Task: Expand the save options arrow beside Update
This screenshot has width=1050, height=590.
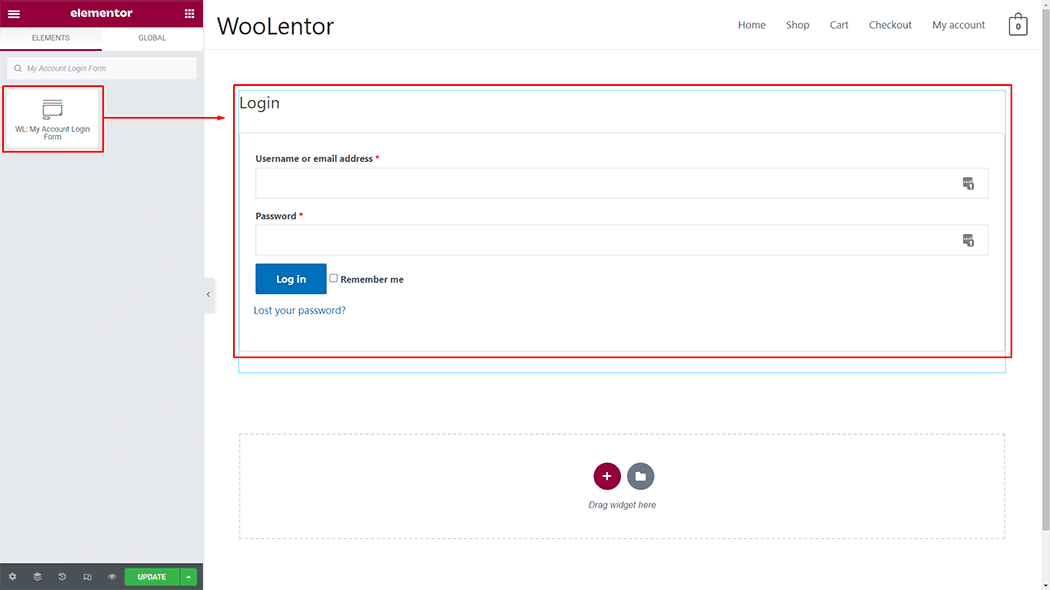Action: [189, 577]
